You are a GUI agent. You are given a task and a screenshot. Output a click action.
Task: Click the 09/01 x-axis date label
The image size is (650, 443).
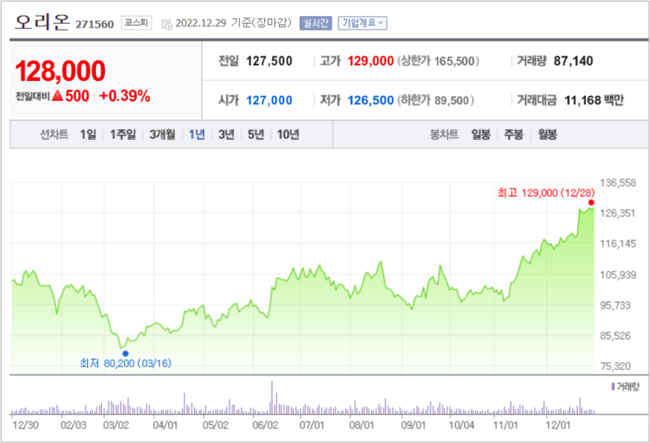coord(413,425)
